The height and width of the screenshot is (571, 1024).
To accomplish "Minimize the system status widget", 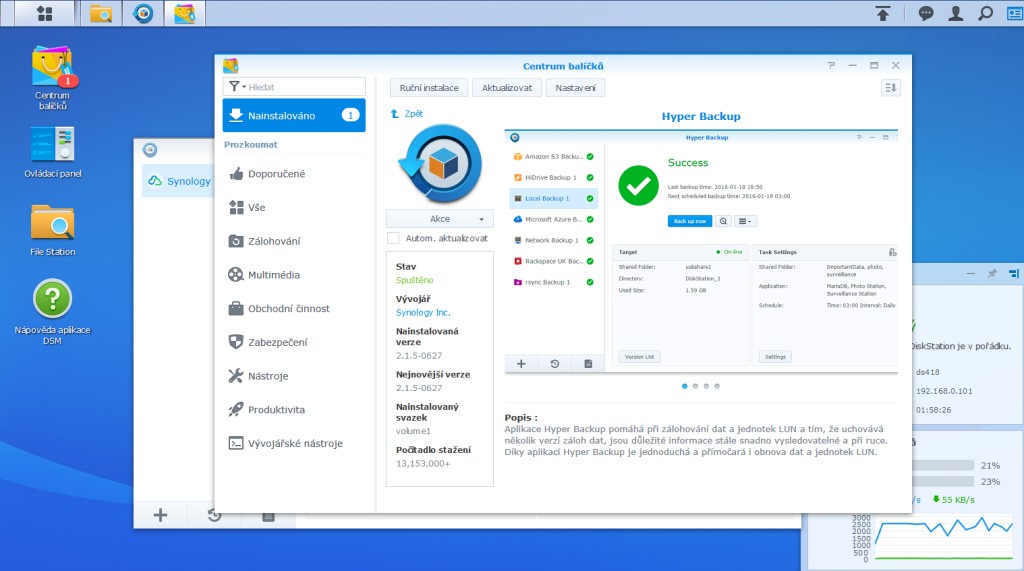I will (970, 274).
